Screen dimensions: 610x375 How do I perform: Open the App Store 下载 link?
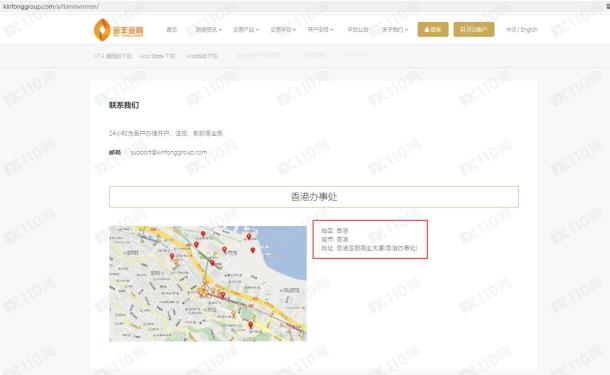click(157, 56)
